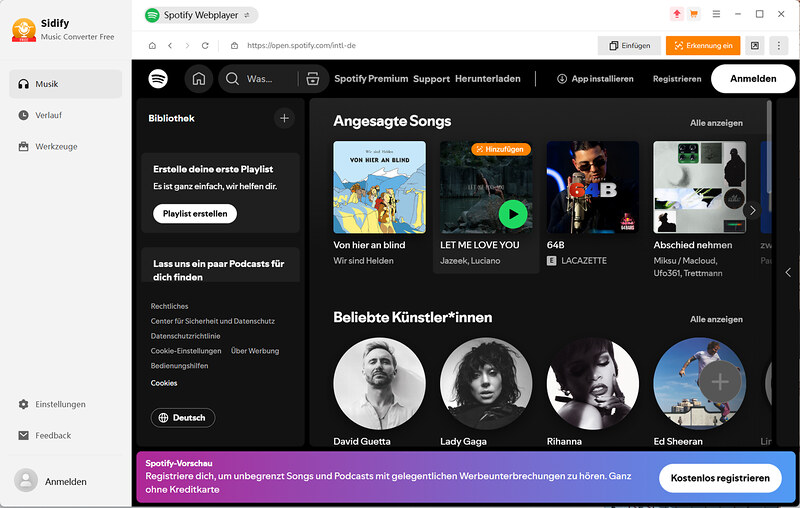Open Über Werbung footer link
The width and height of the screenshot is (800, 508).
tap(255, 351)
